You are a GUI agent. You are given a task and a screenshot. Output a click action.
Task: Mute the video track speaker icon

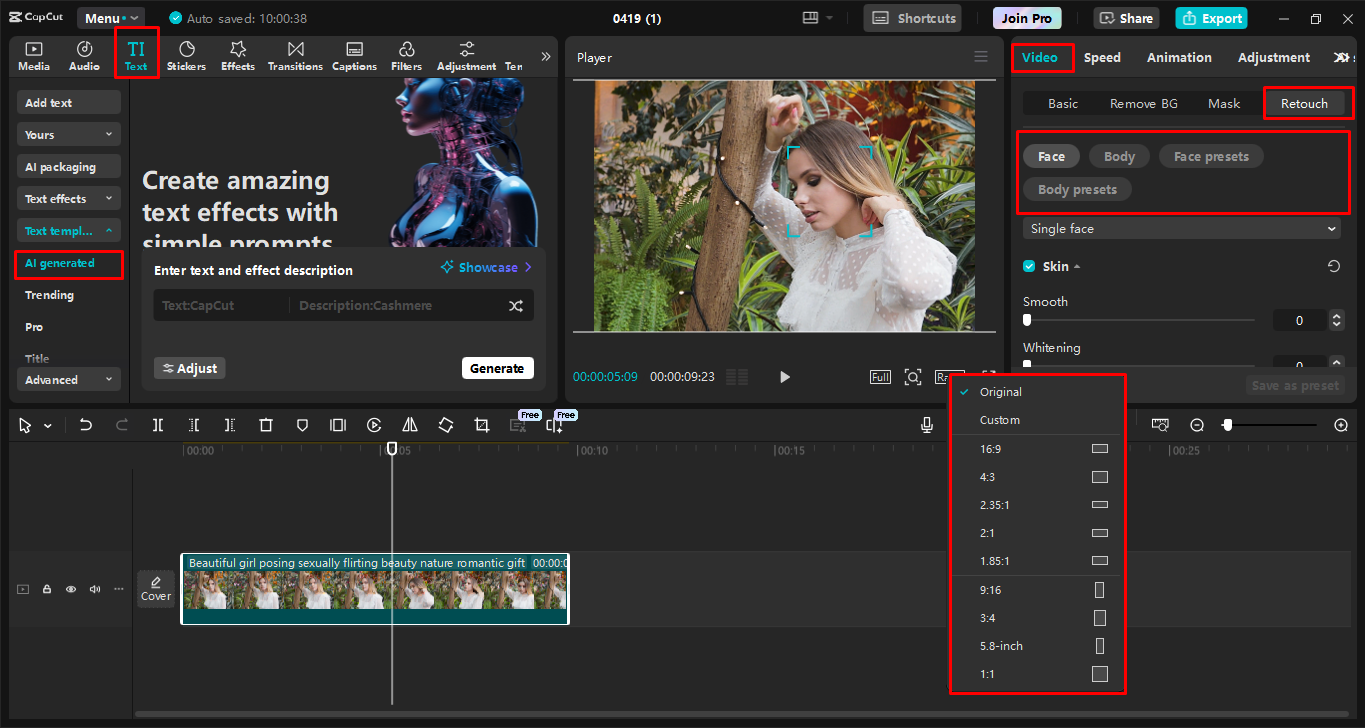pyautogui.click(x=94, y=589)
